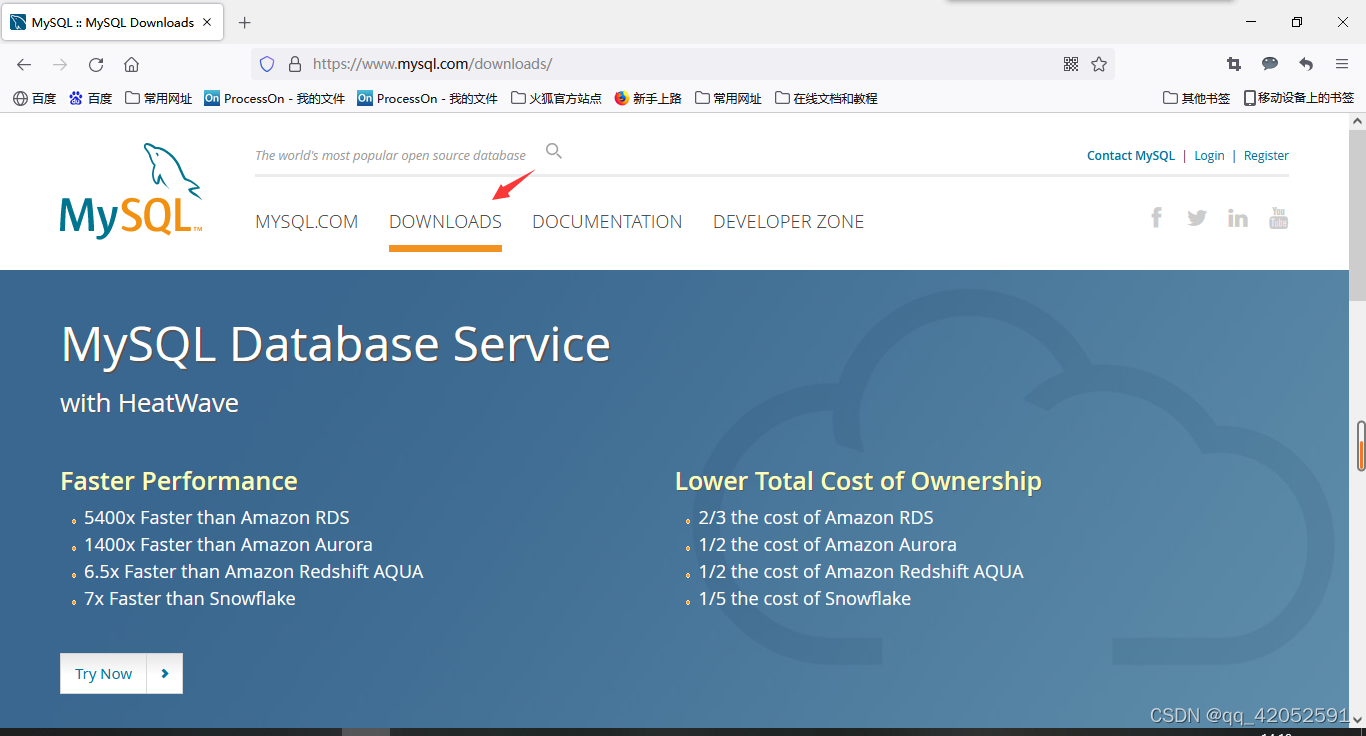Open MySQL LinkedIn icon
Viewport: 1366px width, 736px height.
tap(1238, 218)
